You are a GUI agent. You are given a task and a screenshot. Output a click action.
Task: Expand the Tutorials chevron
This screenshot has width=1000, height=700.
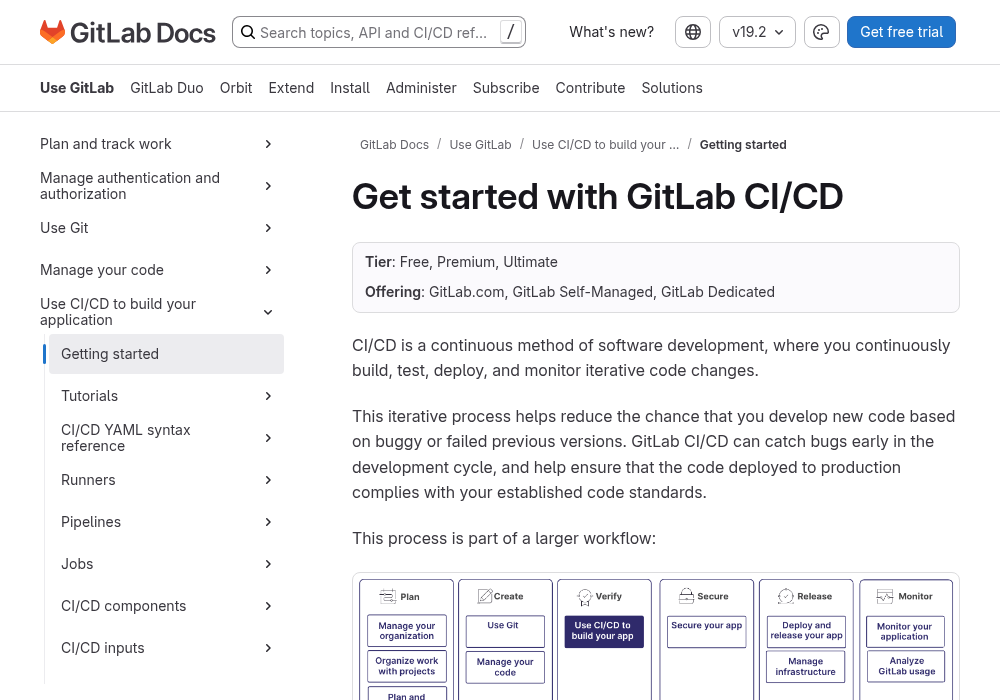[268, 396]
